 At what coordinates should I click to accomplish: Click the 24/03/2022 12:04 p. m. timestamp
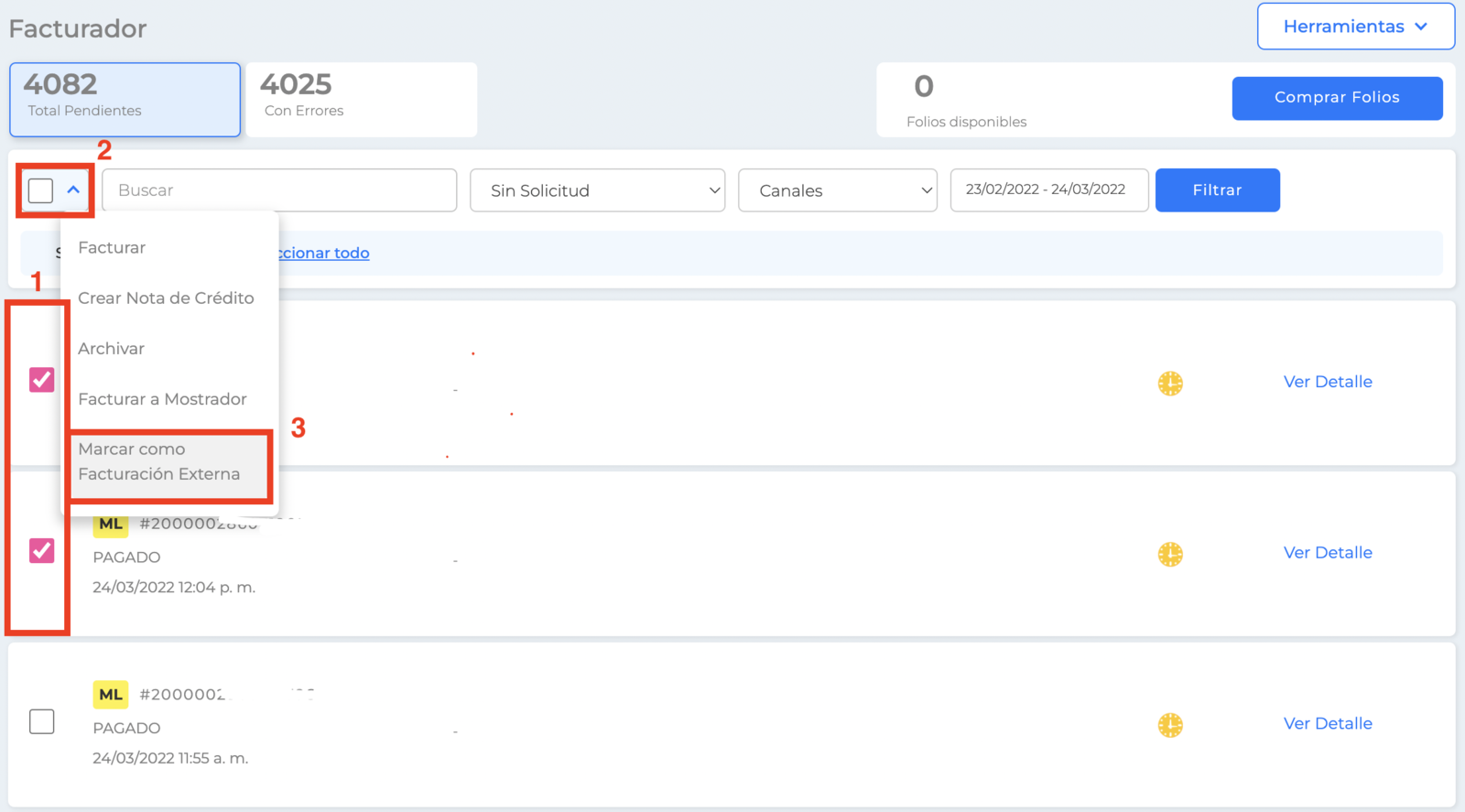pos(174,588)
